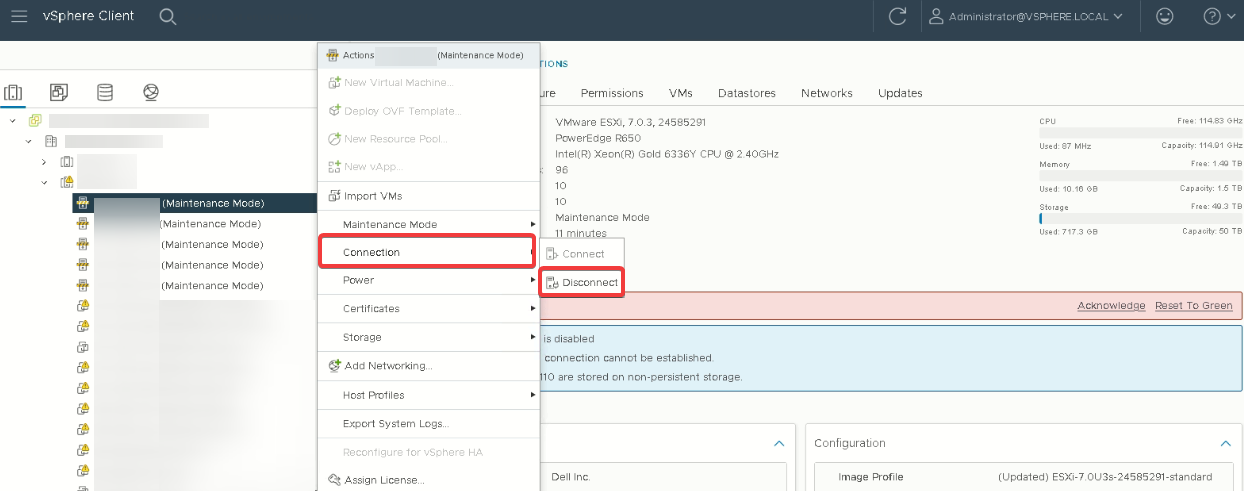This screenshot has width=1244, height=491.
Task: Switch to the Updates tab
Action: [x=900, y=93]
